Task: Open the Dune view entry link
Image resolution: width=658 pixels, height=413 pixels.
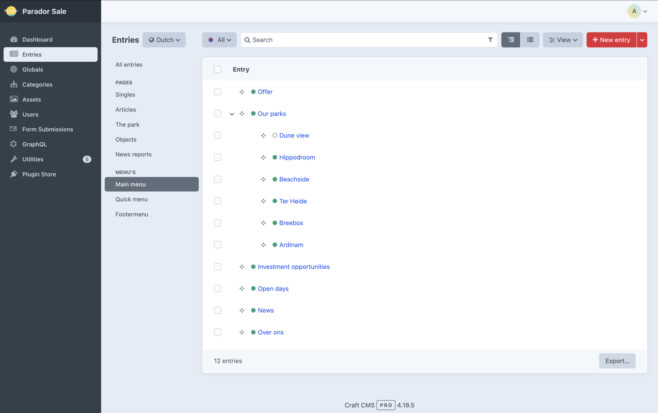Action: point(294,136)
